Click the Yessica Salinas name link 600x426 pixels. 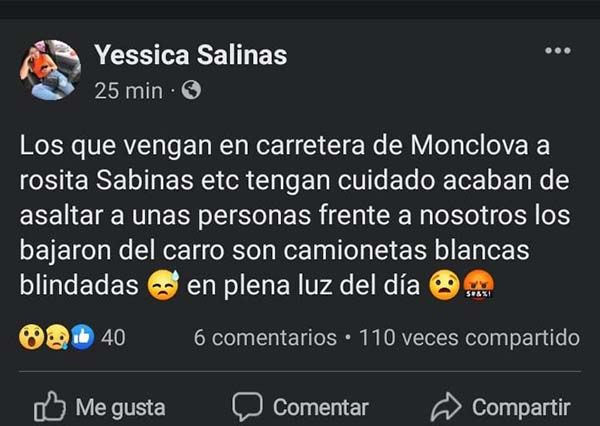[190, 55]
